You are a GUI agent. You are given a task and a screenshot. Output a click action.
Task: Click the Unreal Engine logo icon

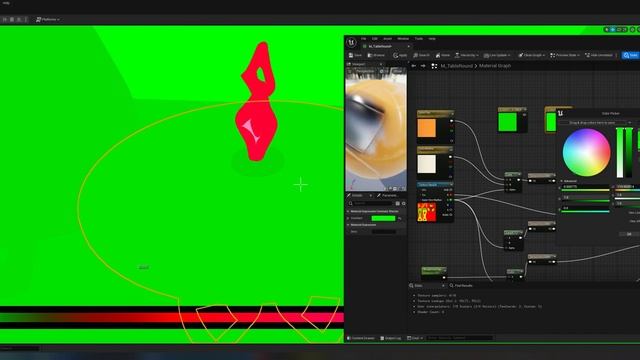click(x=351, y=42)
